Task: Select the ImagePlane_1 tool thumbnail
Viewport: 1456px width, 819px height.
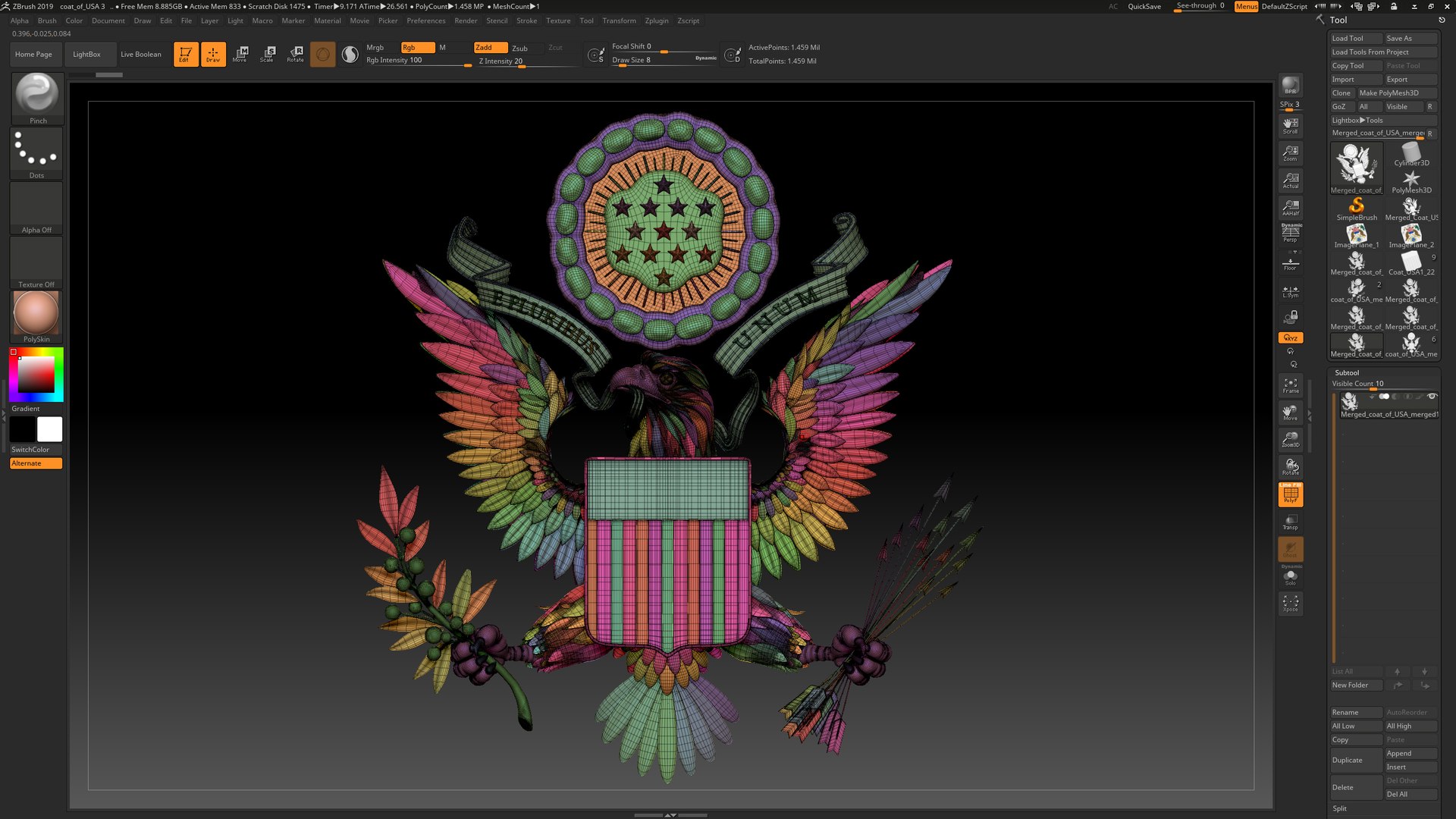Action: coord(1357,237)
